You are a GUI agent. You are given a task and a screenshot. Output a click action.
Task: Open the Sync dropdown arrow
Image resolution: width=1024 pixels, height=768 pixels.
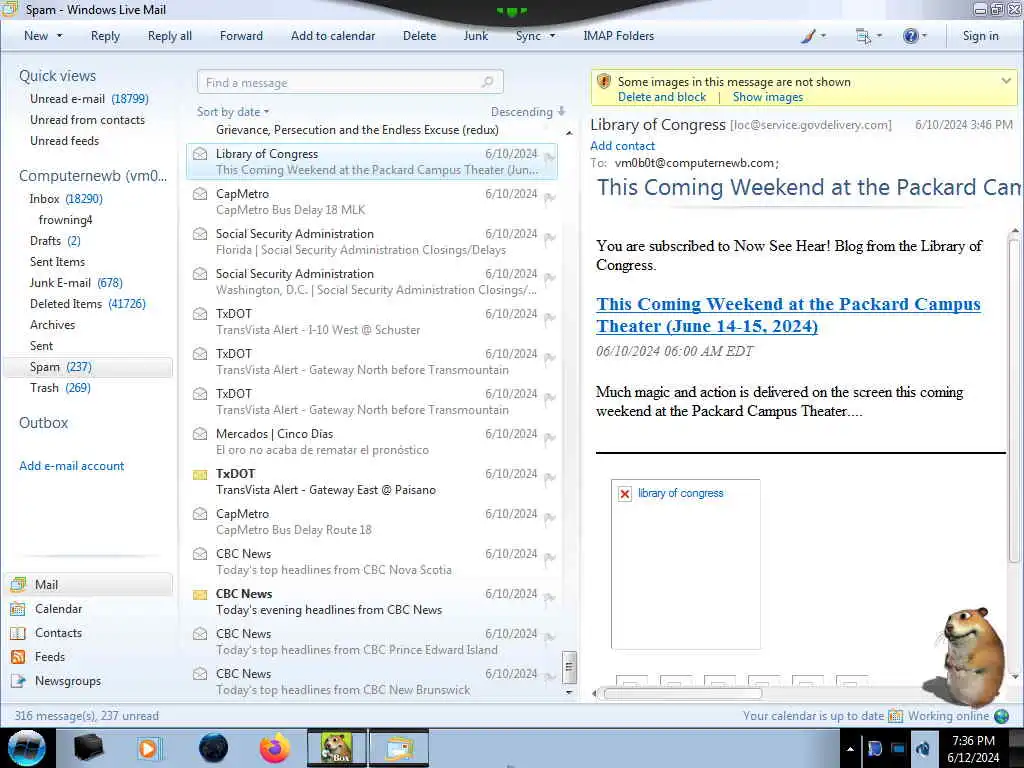click(x=552, y=36)
